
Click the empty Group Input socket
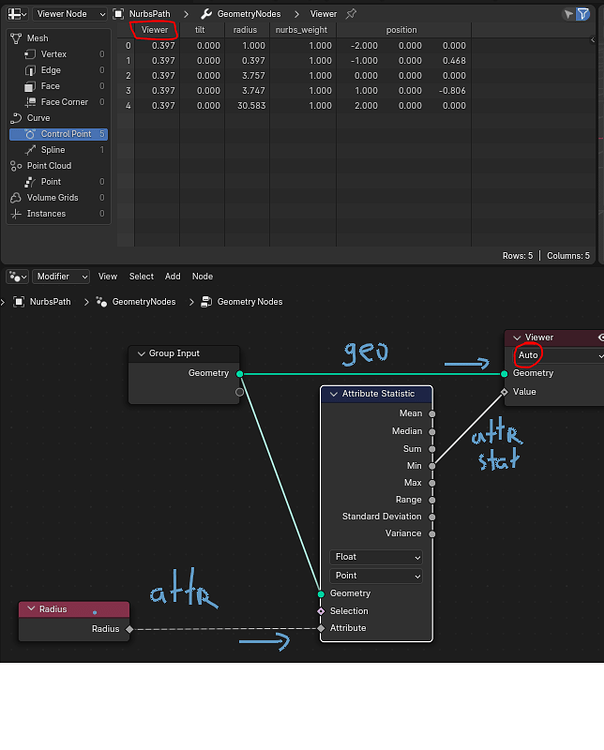240,392
